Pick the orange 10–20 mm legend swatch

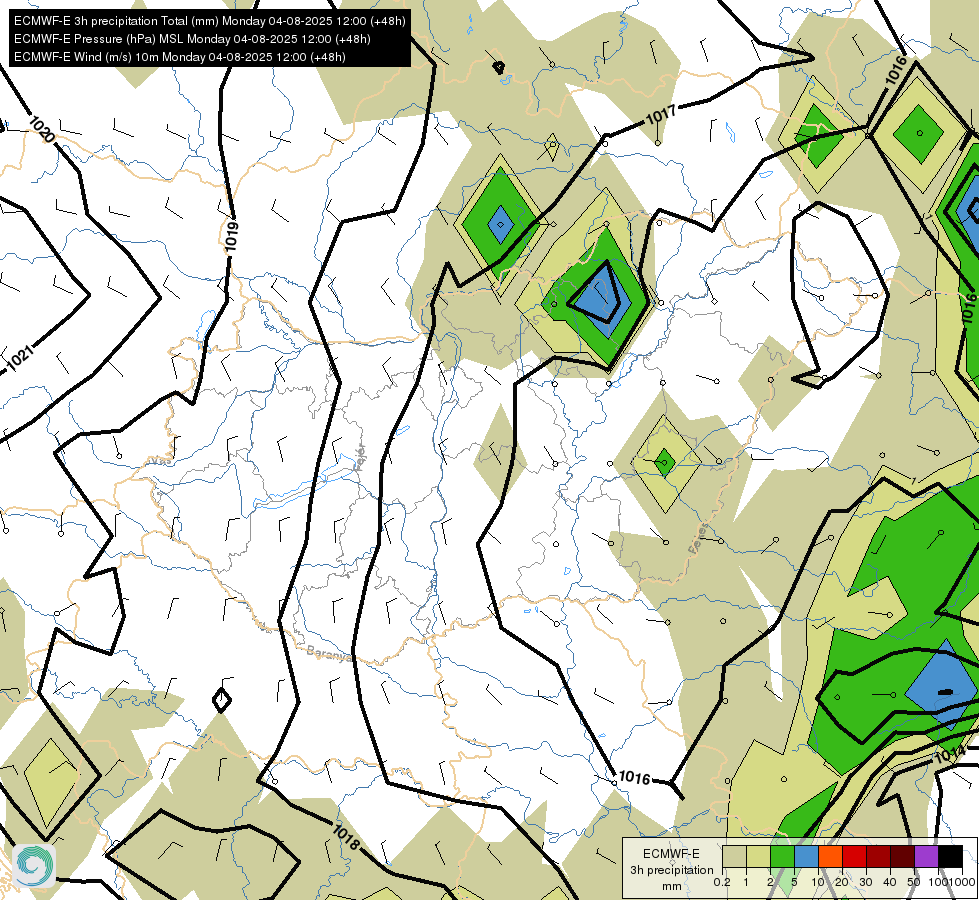click(x=830, y=857)
